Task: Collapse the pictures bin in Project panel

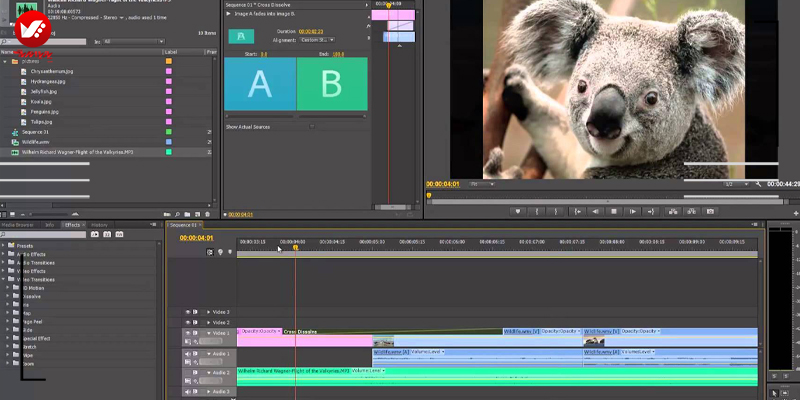Action: click(5, 61)
